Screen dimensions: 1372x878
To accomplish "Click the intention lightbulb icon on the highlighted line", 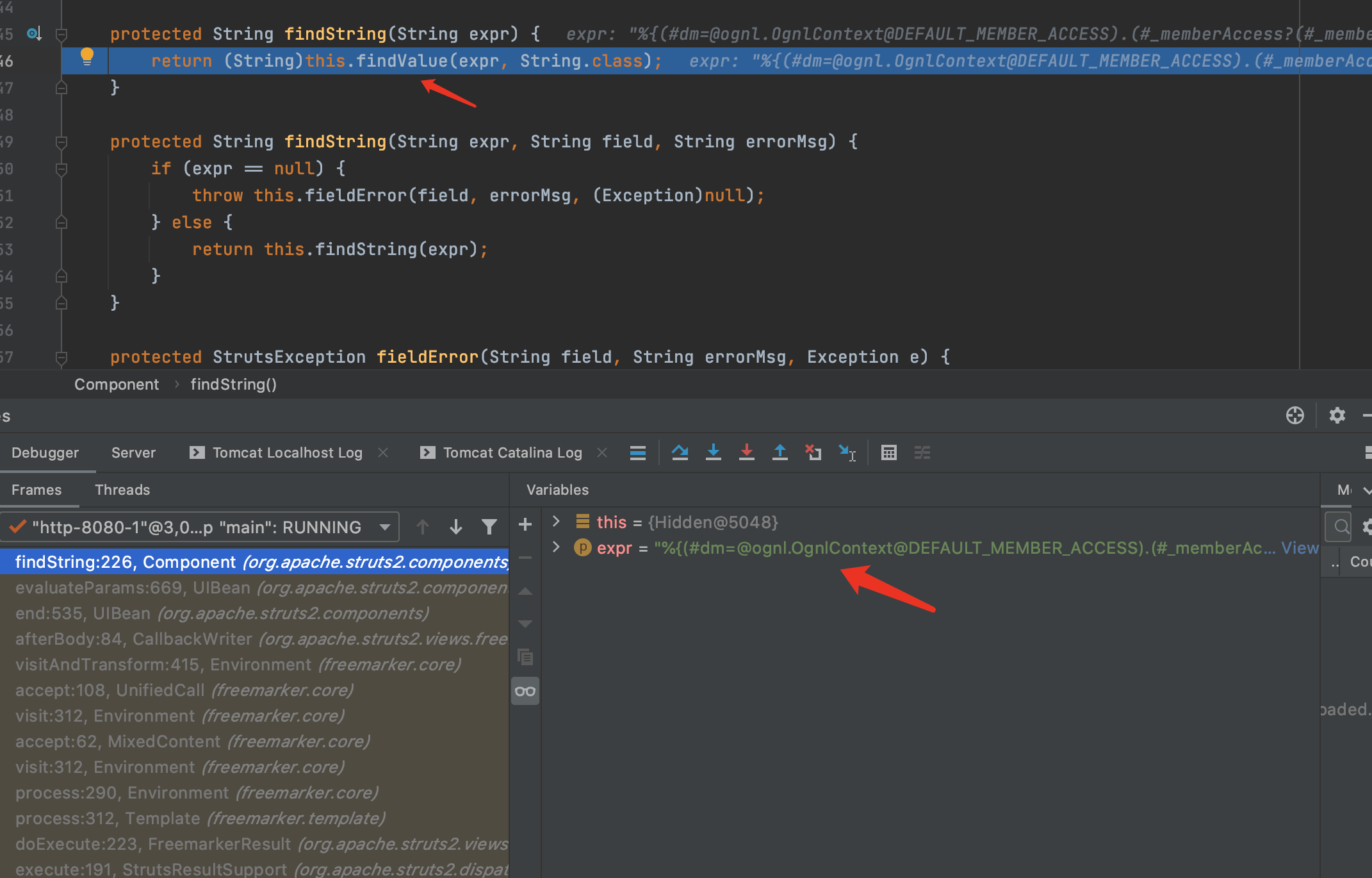I will [x=87, y=58].
